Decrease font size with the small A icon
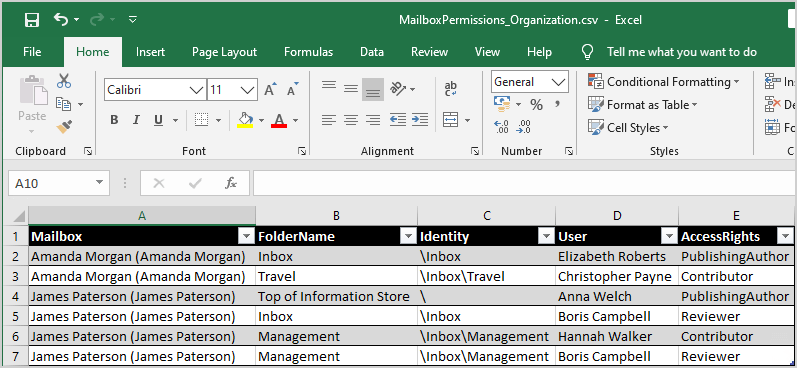The height and width of the screenshot is (368, 797). click(293, 89)
